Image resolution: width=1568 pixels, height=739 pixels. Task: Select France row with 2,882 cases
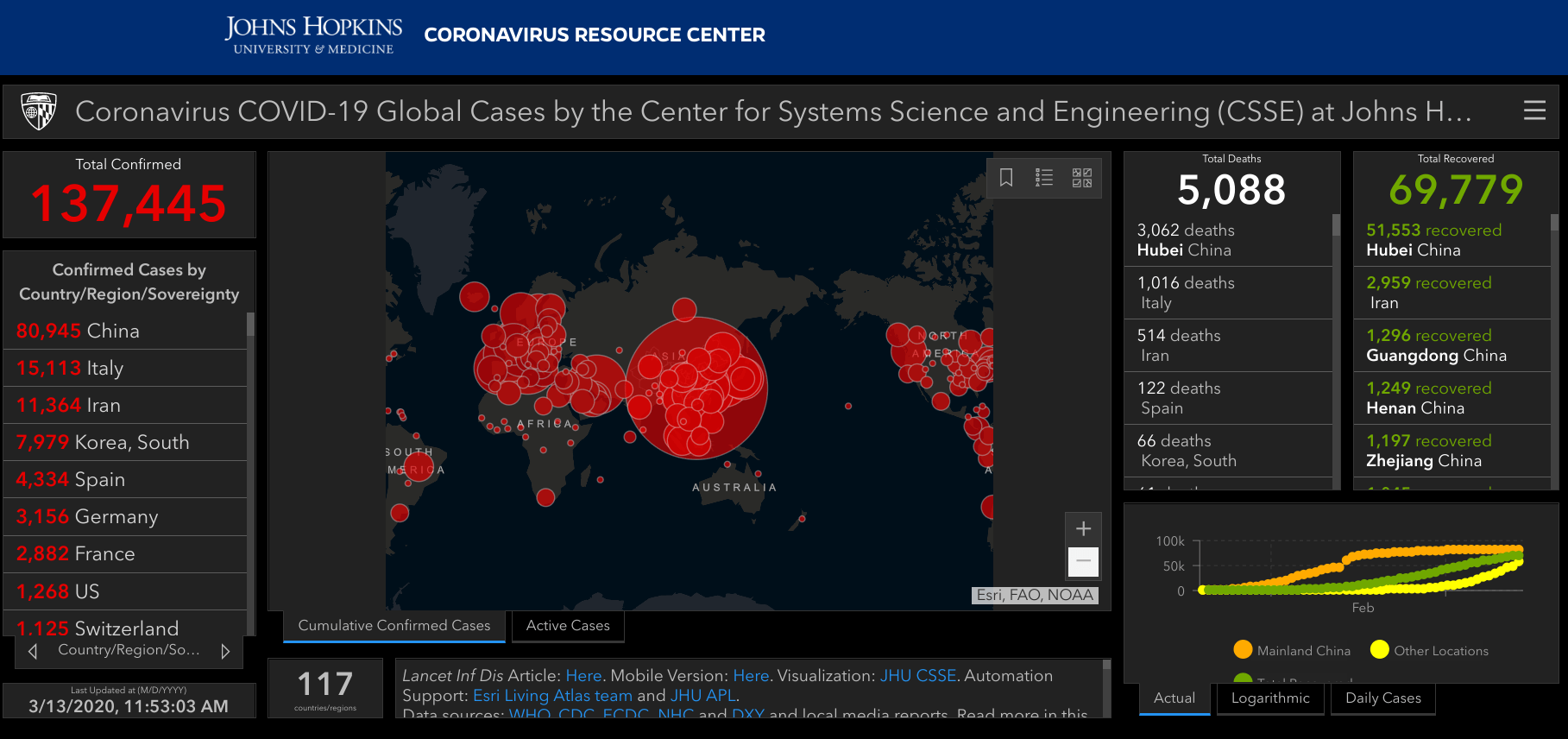[x=125, y=553]
